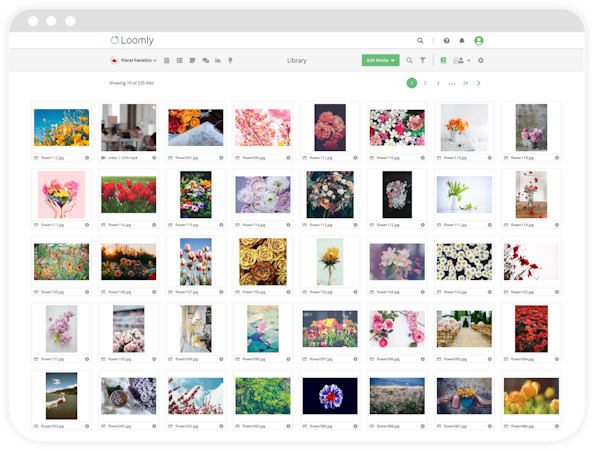Image resolution: width=594 pixels, height=450 pixels.
Task: Expand the Floral Fanatics calendar dropdown
Action: [x=133, y=60]
